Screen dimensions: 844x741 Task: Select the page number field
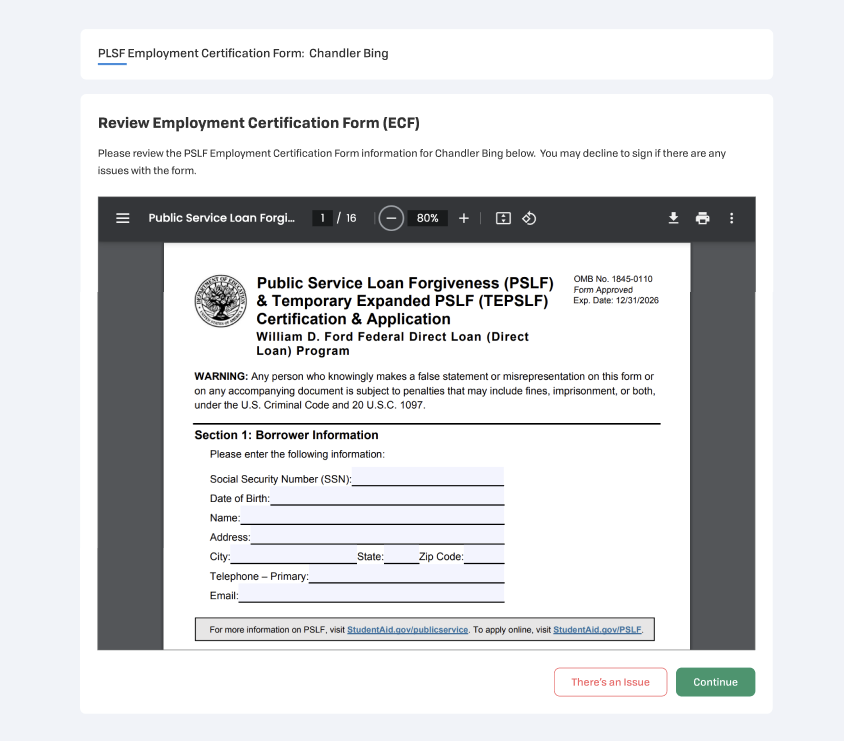(322, 218)
